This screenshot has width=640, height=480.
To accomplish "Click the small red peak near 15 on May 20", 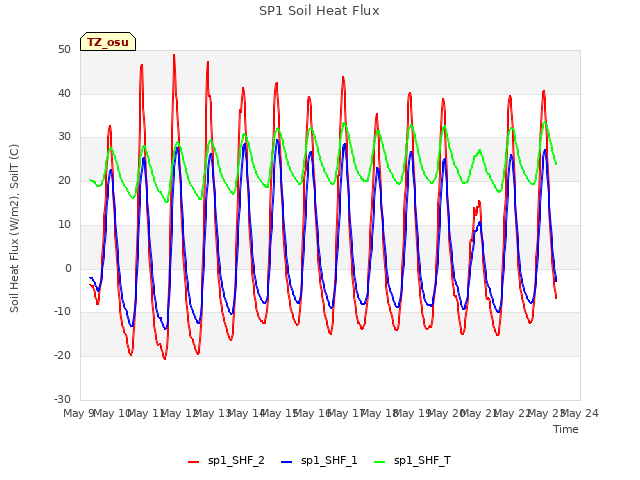I will click(x=479, y=201).
